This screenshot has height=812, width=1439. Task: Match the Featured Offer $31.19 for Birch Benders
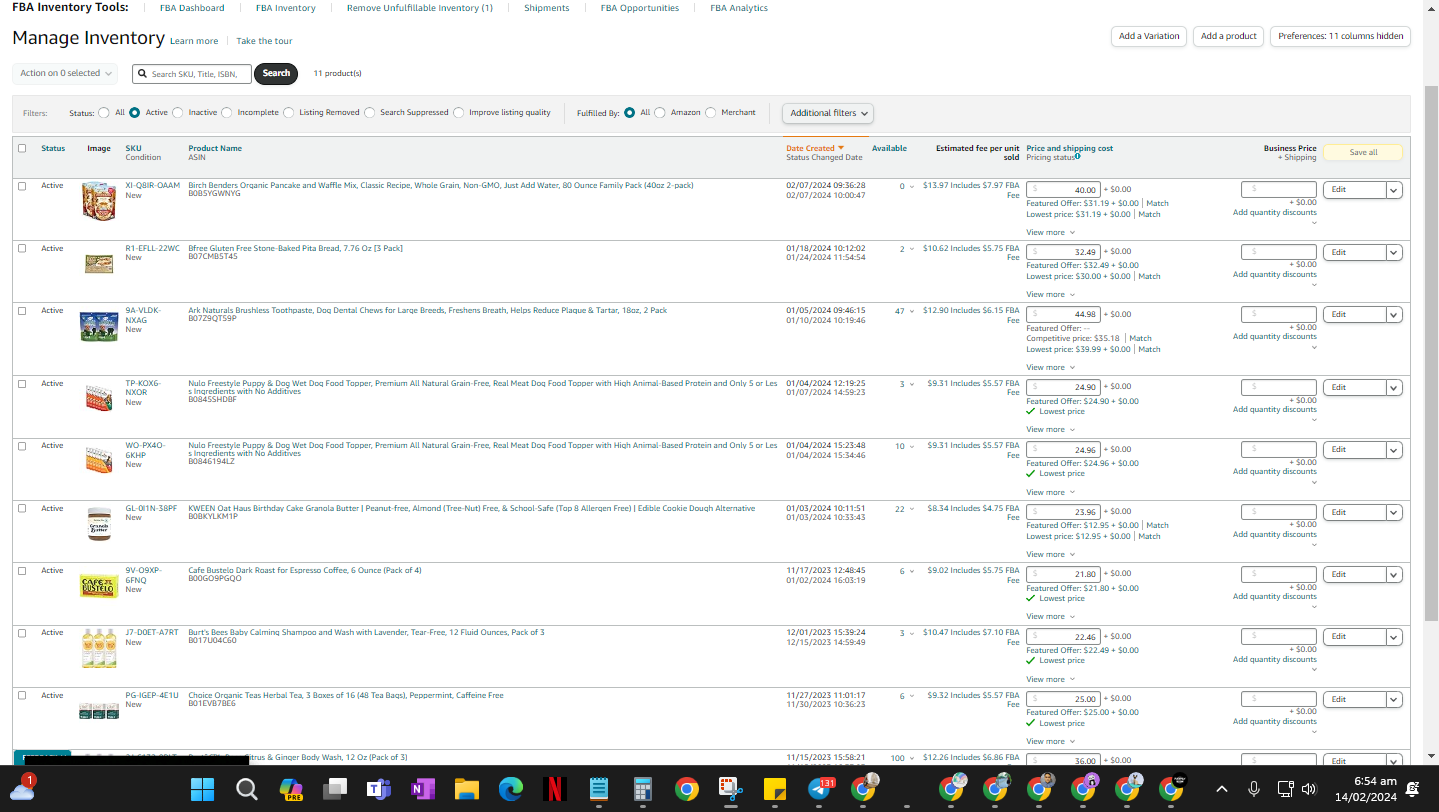(1157, 203)
